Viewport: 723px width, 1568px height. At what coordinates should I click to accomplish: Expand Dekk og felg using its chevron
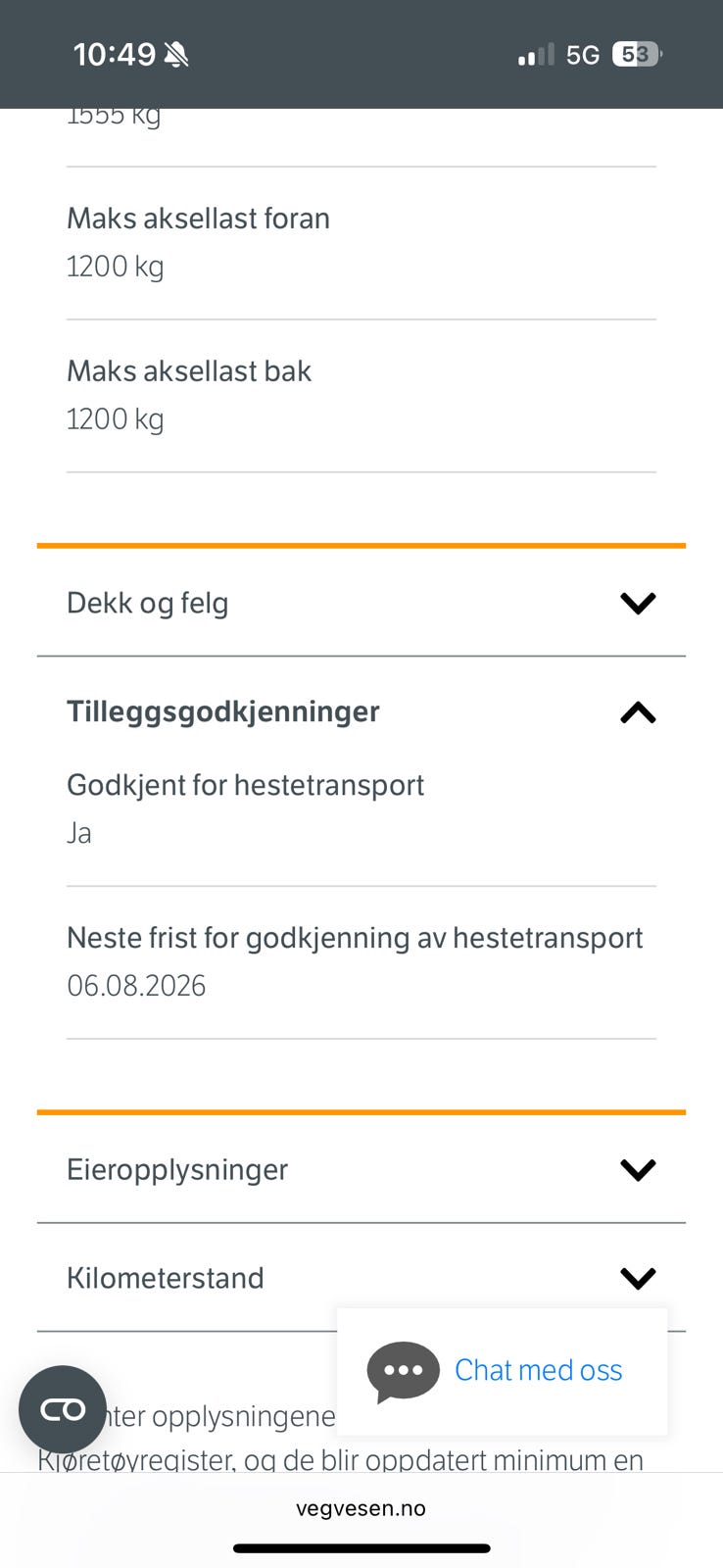(638, 603)
